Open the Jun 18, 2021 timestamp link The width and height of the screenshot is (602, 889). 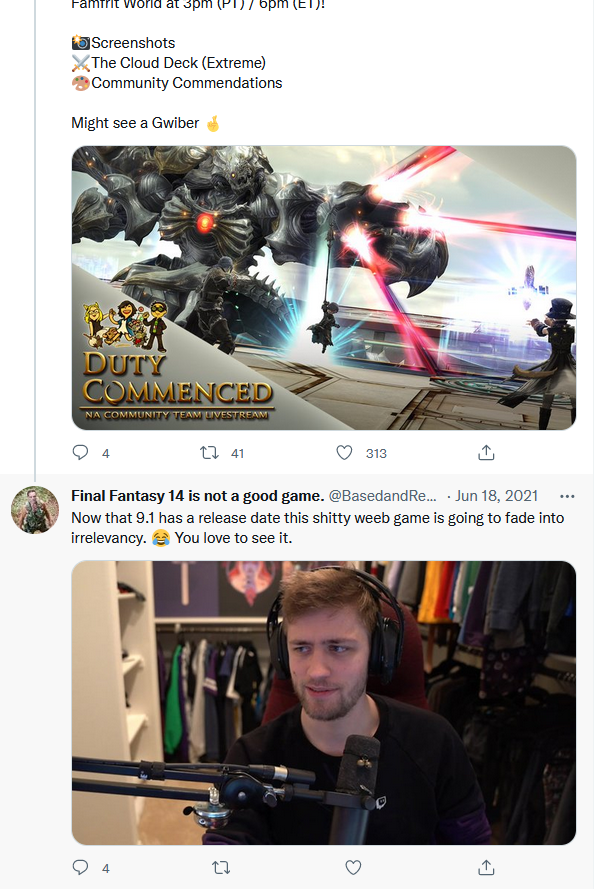tap(496, 496)
